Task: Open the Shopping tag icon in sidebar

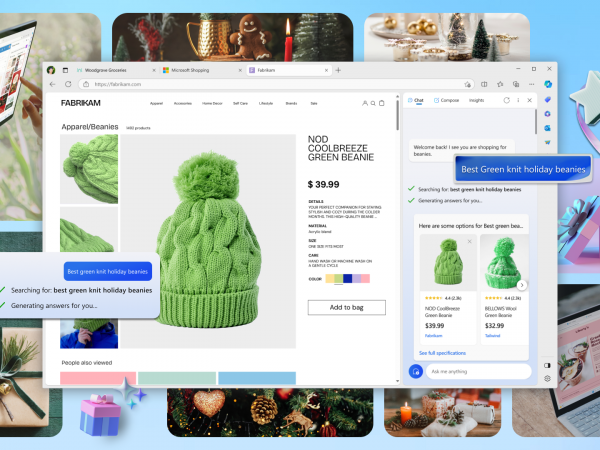Action: (x=548, y=99)
